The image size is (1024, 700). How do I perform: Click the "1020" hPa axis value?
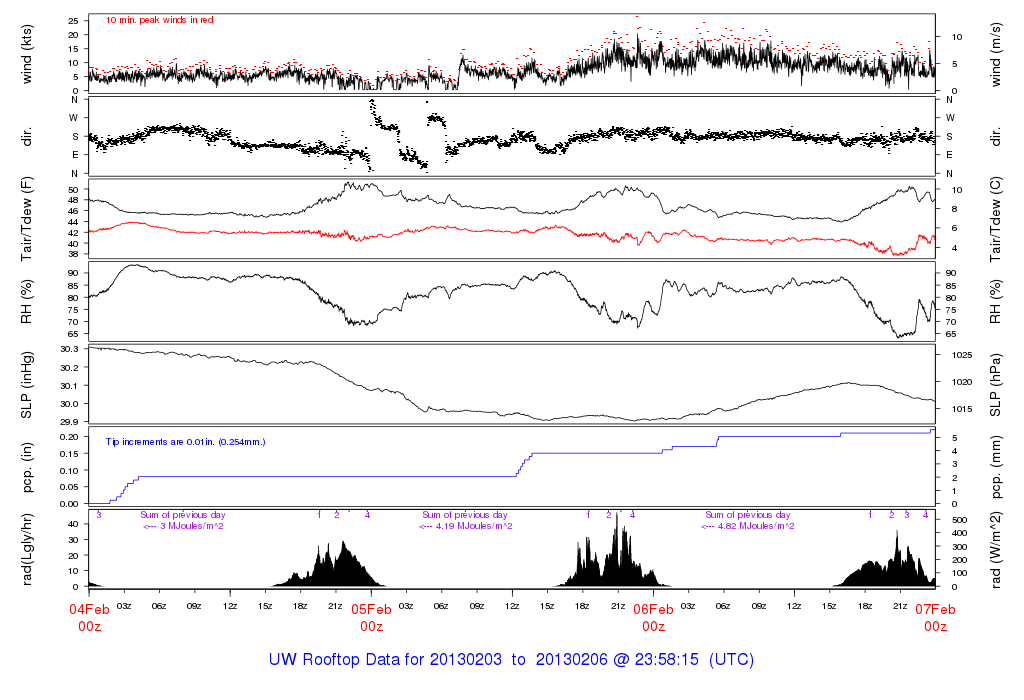(x=962, y=383)
